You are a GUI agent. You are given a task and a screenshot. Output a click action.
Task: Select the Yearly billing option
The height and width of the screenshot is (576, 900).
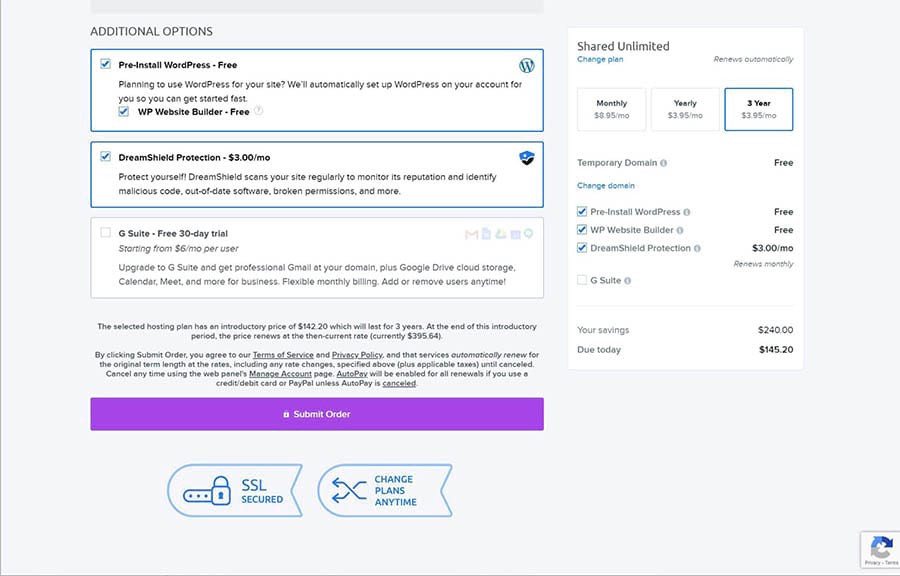(685, 109)
